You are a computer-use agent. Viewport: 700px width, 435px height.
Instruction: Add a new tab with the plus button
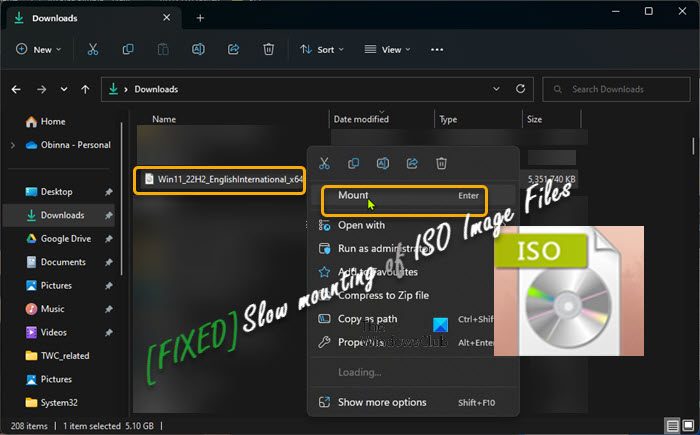[200, 18]
